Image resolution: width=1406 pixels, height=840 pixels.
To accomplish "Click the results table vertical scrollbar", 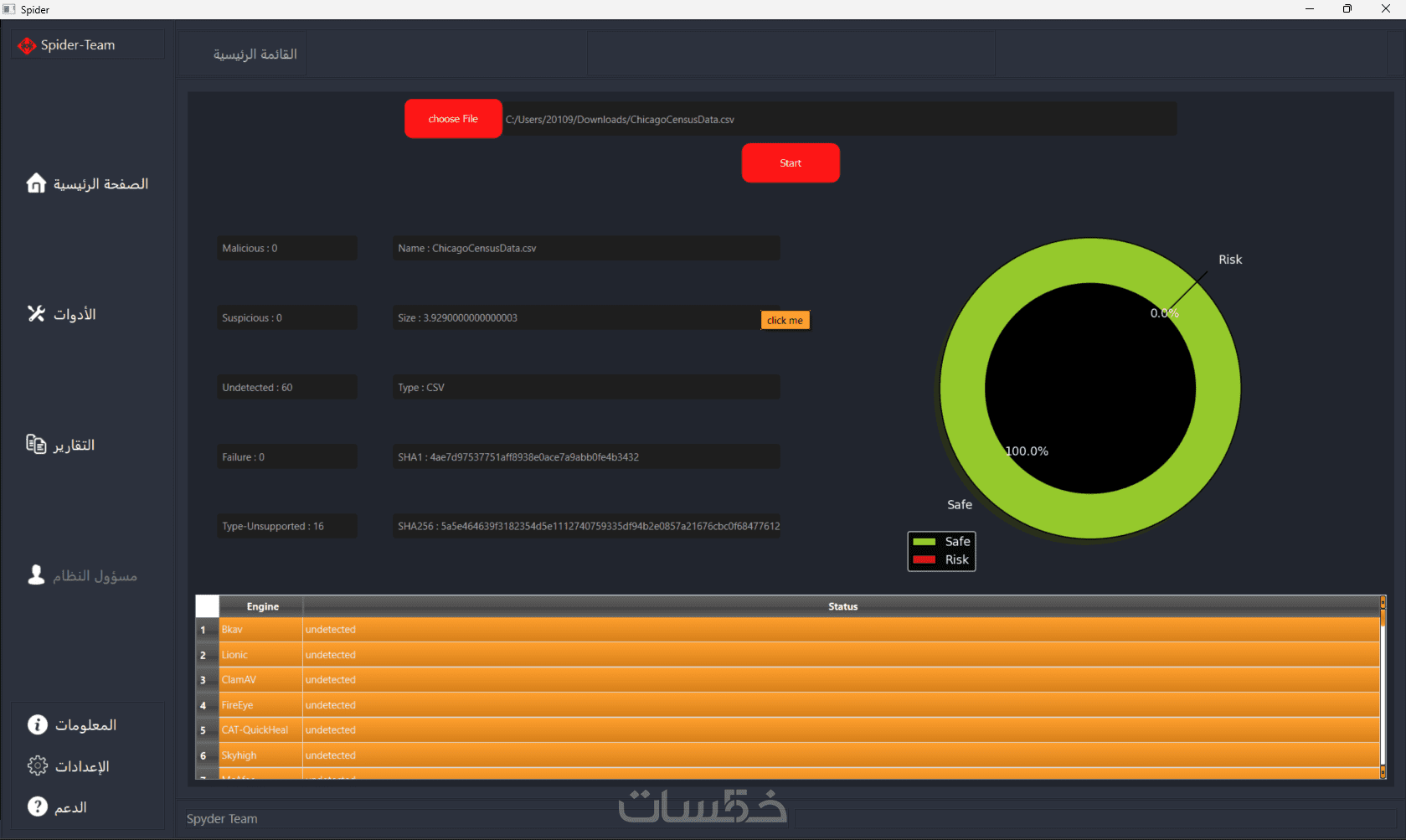I will click(x=1383, y=687).
